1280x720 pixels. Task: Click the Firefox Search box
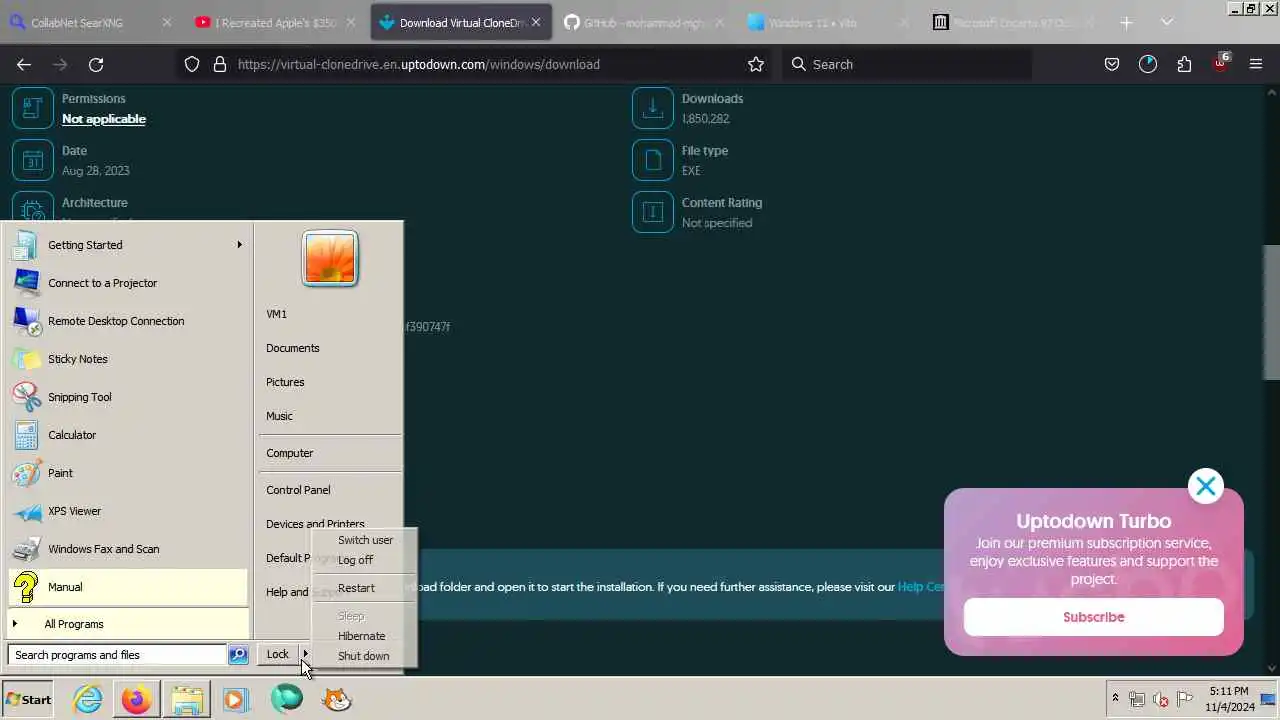[x=906, y=64]
